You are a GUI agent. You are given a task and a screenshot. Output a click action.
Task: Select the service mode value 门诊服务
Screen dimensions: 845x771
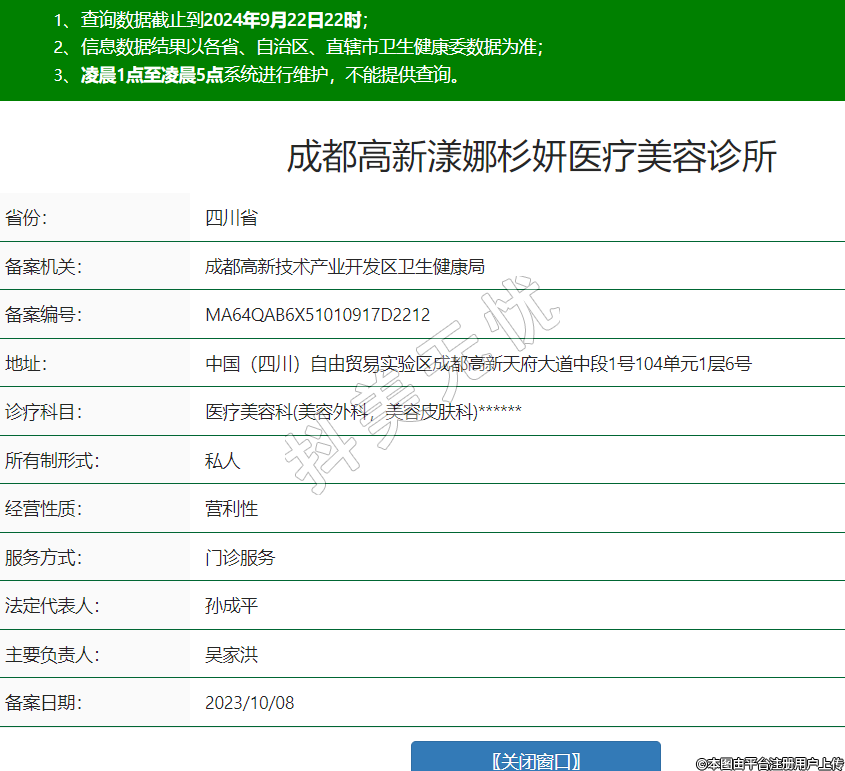pos(240,557)
